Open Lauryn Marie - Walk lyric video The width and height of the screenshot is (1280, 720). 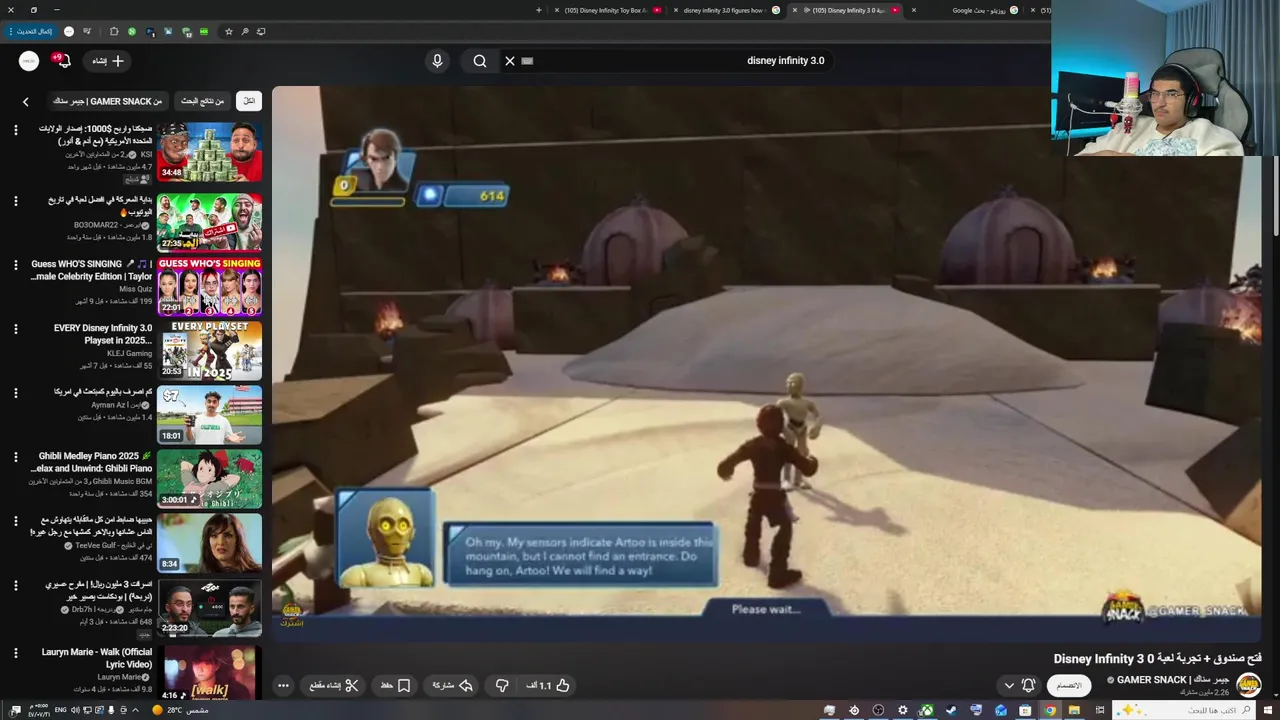pyautogui.click(x=209, y=671)
